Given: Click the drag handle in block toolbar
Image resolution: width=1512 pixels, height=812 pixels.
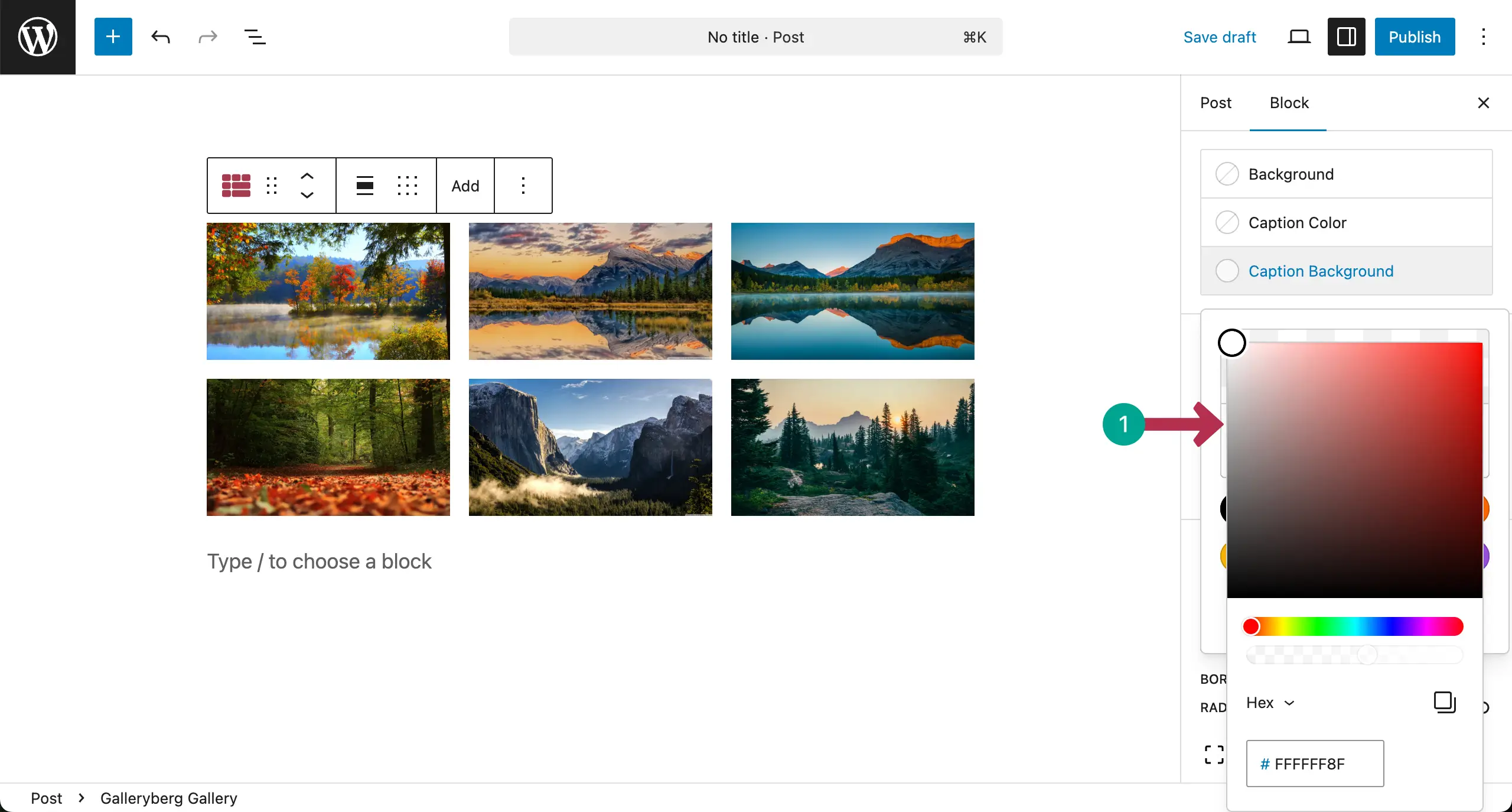Looking at the screenshot, I should 272,185.
